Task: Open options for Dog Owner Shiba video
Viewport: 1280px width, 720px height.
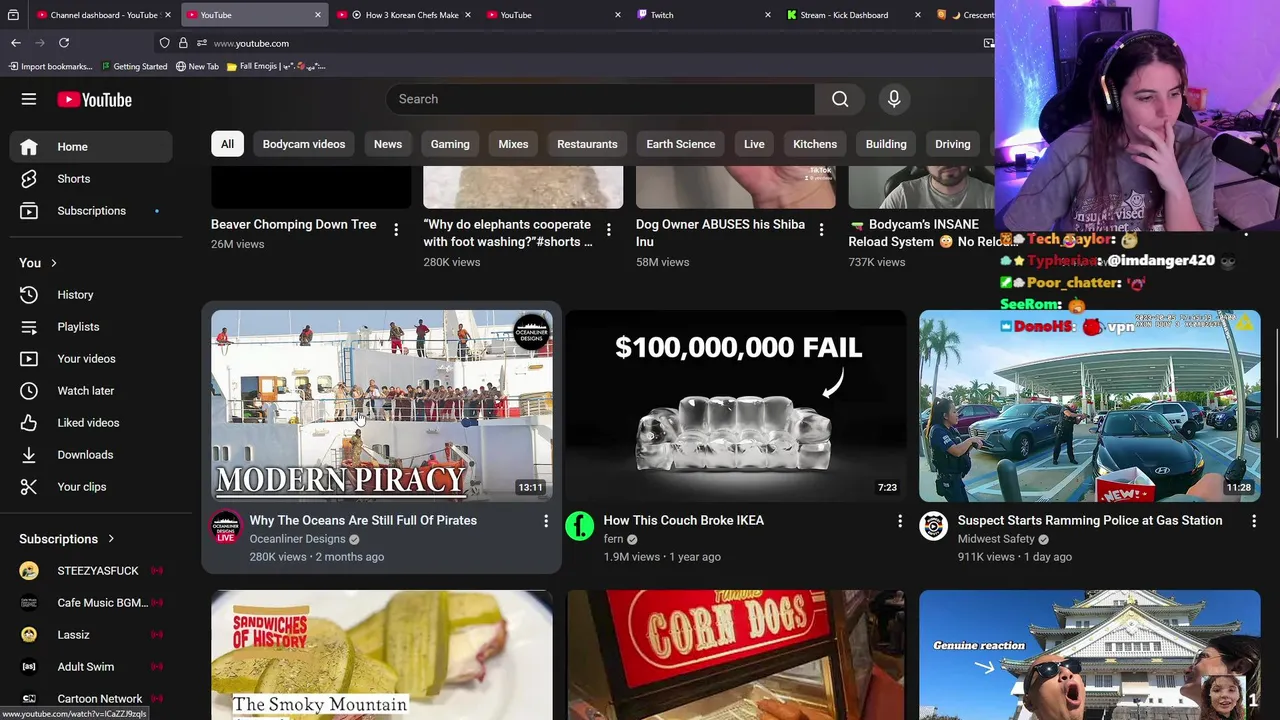Action: coord(821,230)
